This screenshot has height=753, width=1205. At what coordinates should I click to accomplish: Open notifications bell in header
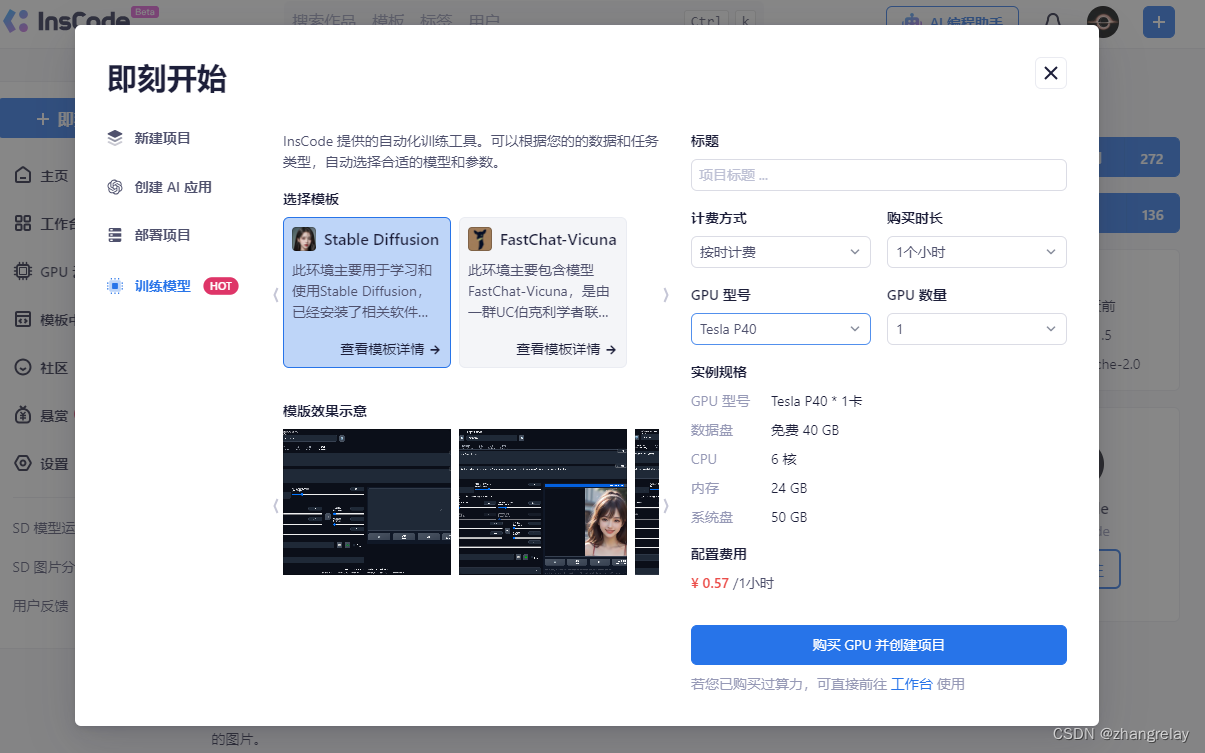coord(1053,21)
